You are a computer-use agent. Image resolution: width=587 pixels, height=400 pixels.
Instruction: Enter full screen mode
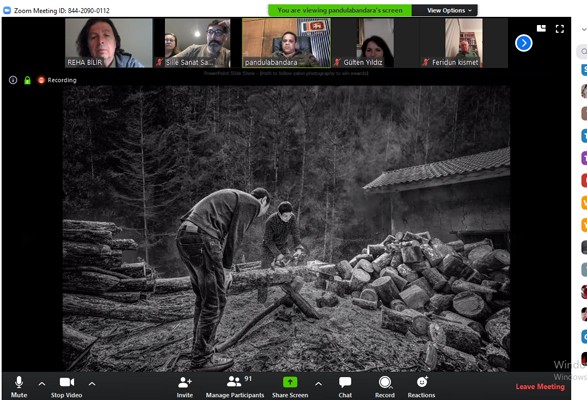pyautogui.click(x=560, y=29)
